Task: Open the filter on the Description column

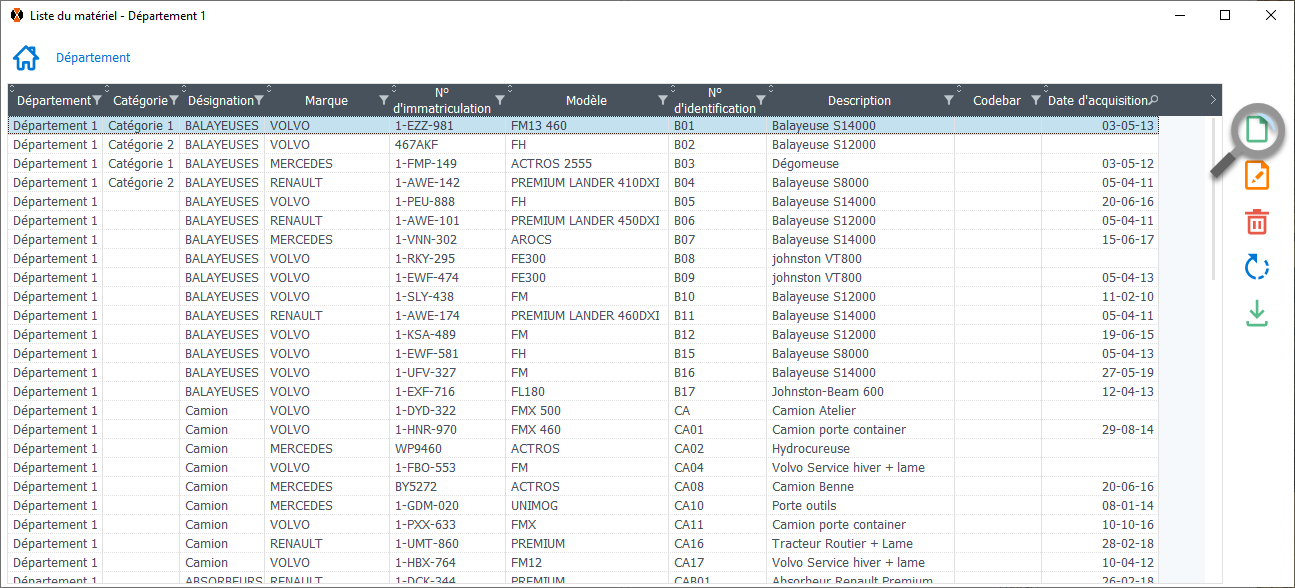Action: coord(949,100)
